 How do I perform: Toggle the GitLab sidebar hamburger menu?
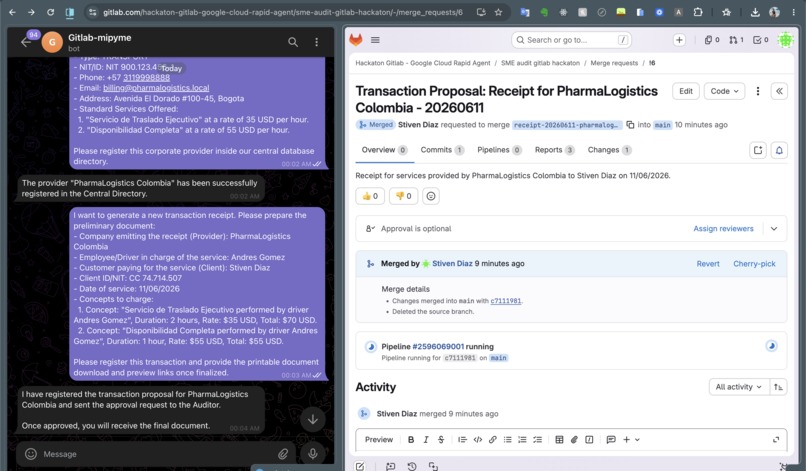375,40
